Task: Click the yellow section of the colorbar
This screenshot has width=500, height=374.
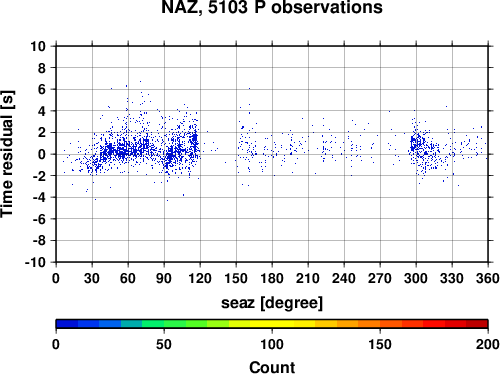Action: tap(272, 324)
